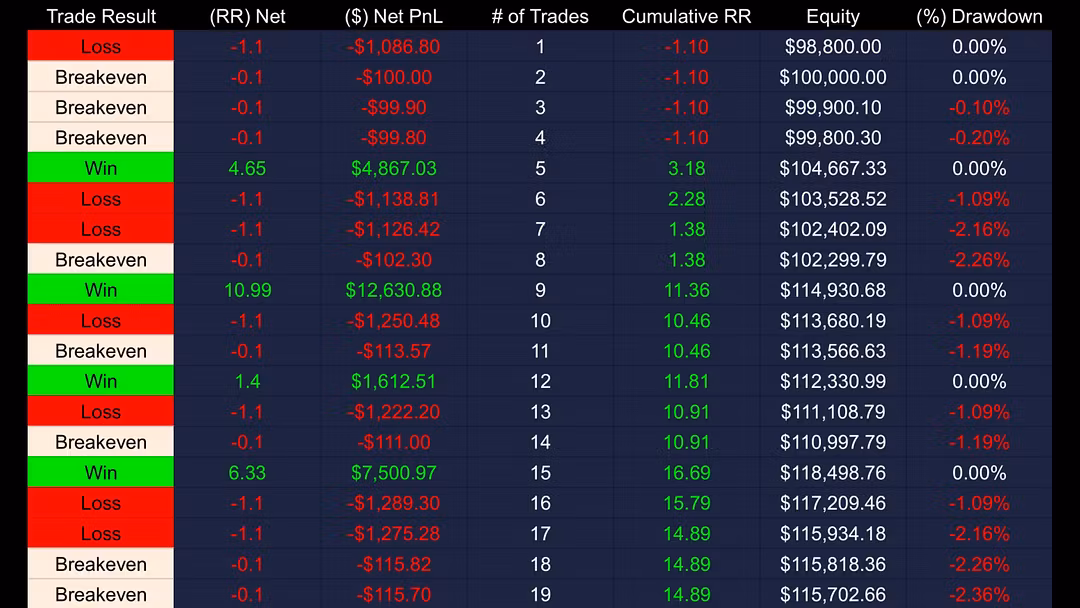Click the $12,630.88 Net PnL cell
Image resolution: width=1080 pixels, height=608 pixels.
tap(393, 290)
